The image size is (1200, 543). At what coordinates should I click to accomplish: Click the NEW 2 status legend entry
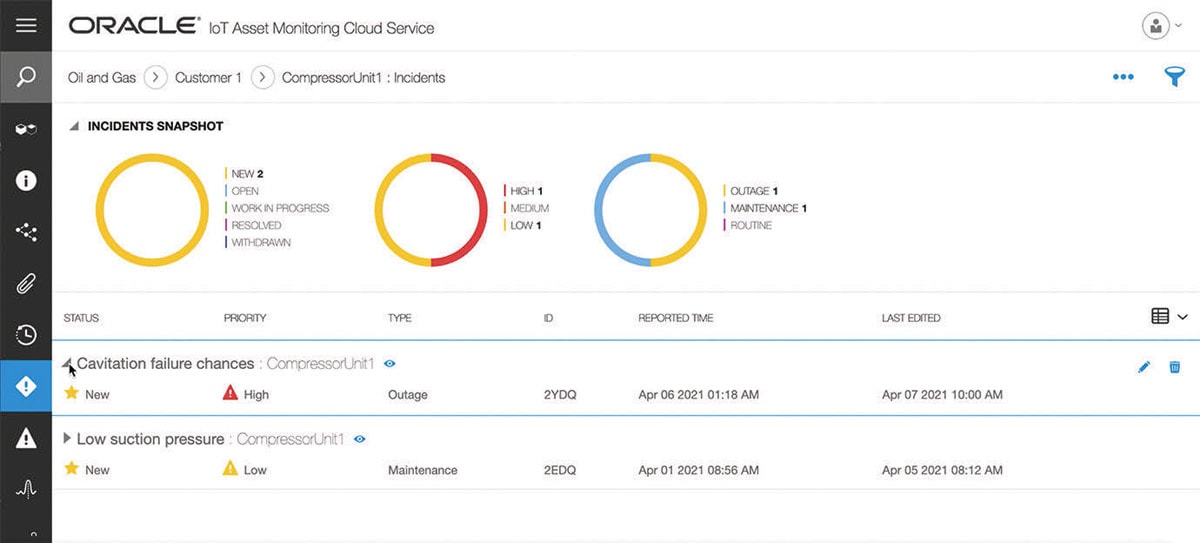(x=246, y=174)
